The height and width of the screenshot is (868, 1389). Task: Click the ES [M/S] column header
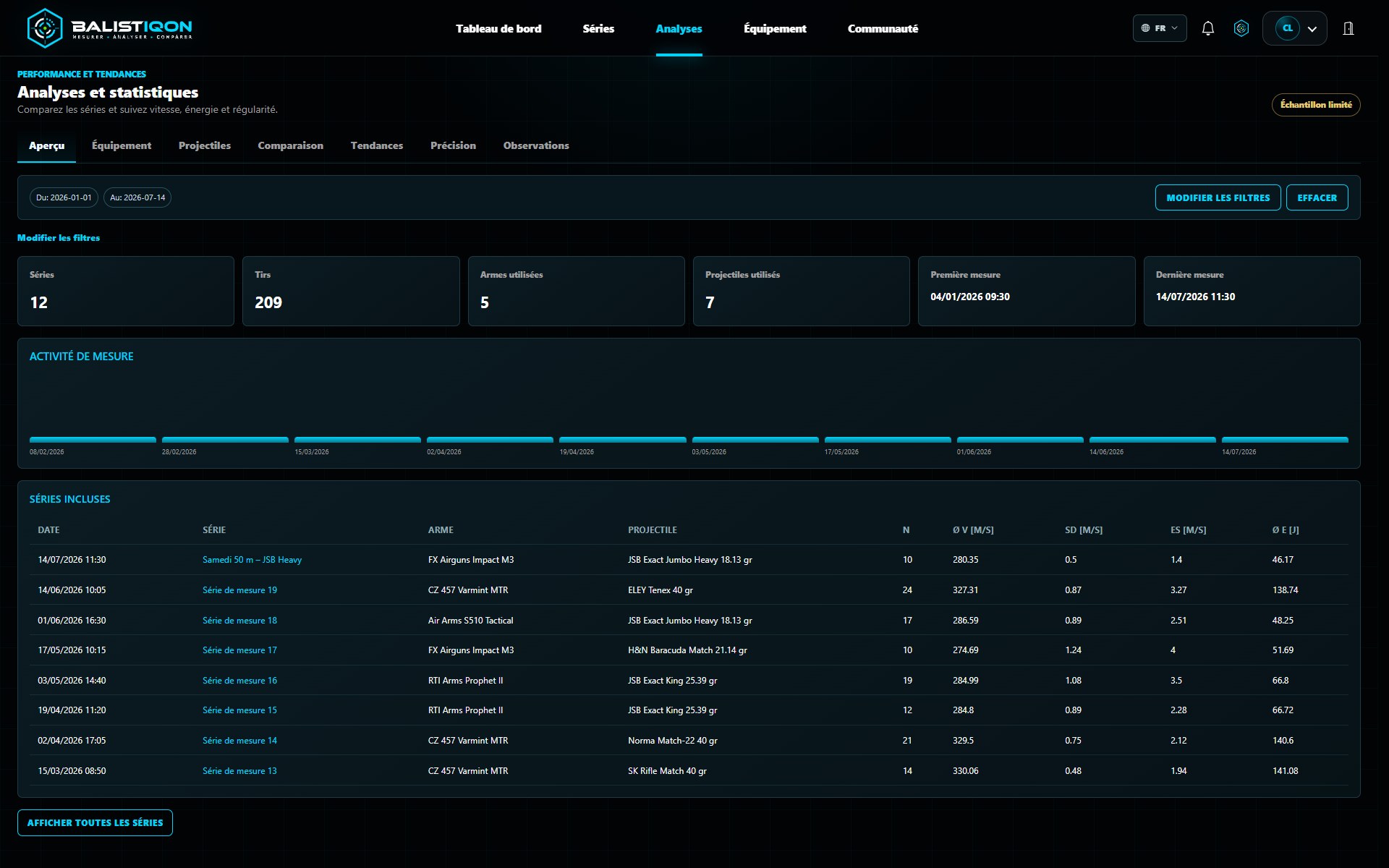(x=1189, y=530)
